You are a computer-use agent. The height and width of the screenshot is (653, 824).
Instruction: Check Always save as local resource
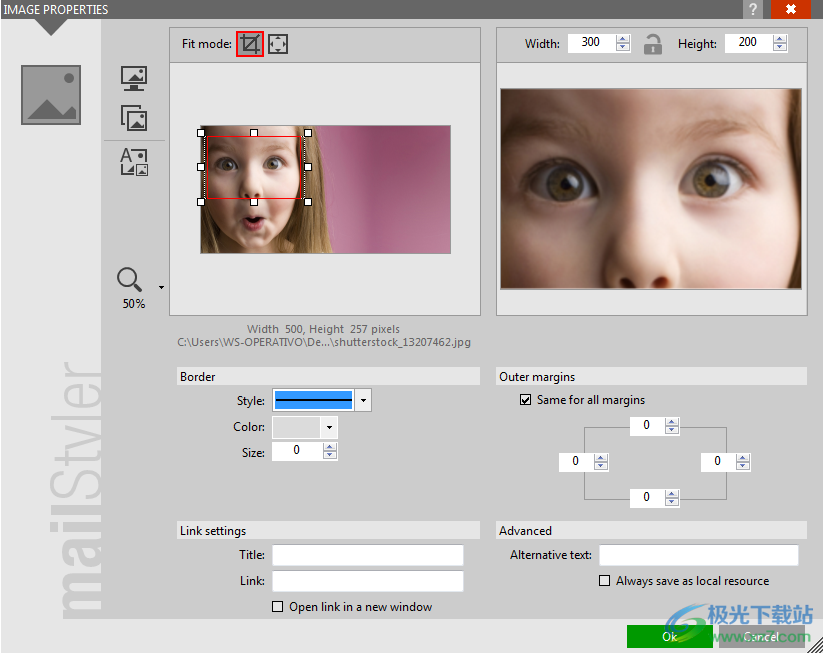(x=604, y=581)
